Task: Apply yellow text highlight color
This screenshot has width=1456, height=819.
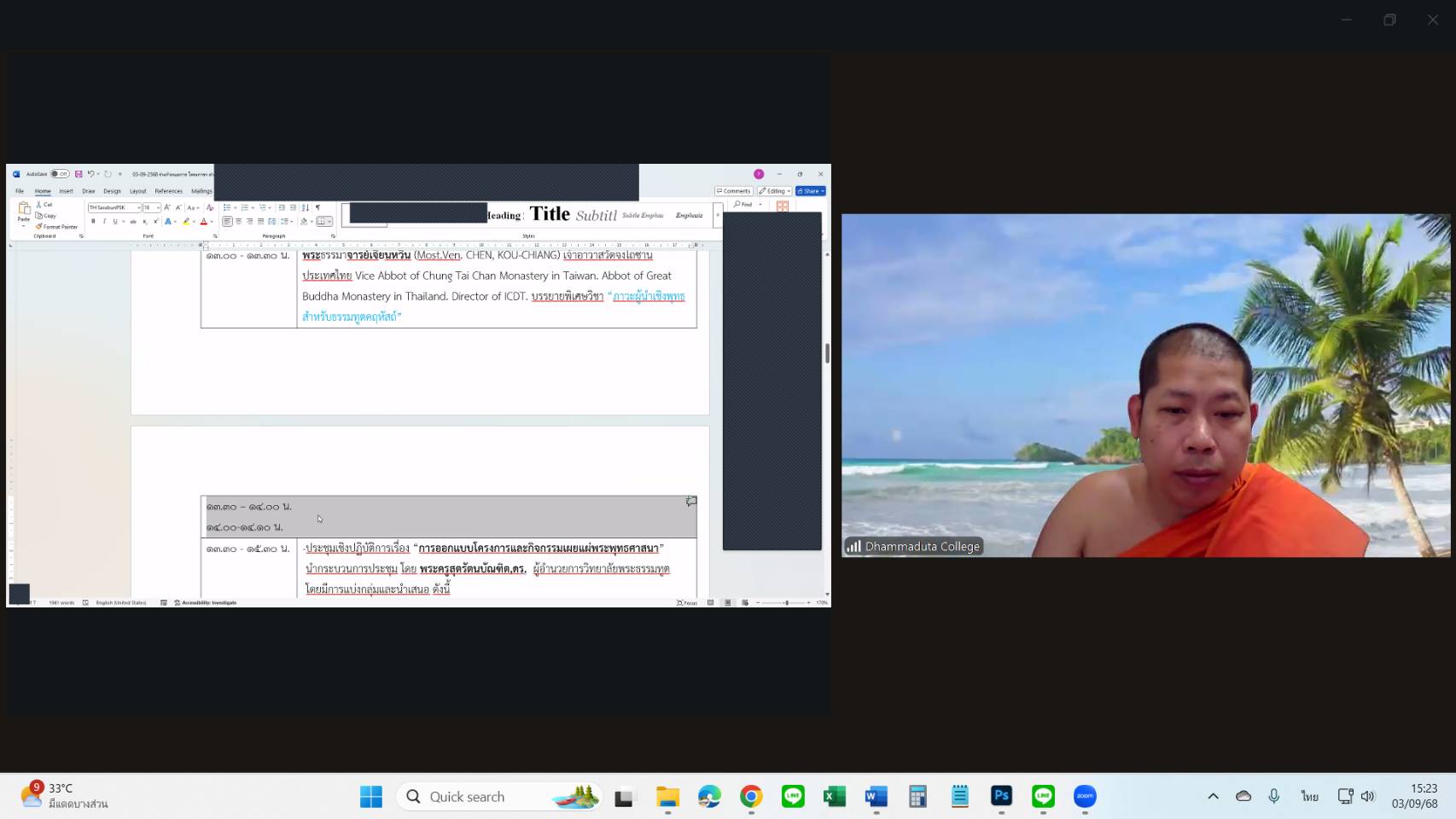Action: (186, 222)
